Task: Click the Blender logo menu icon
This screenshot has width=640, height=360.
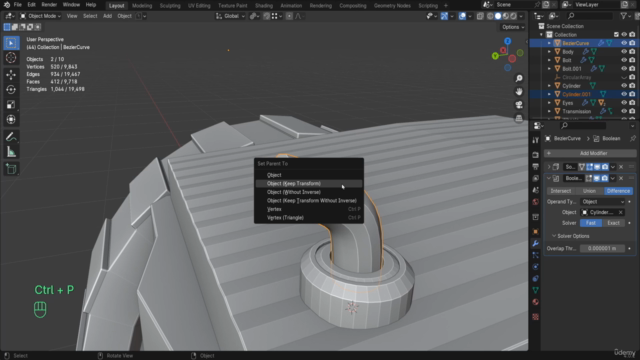Action: click(x=7, y=5)
